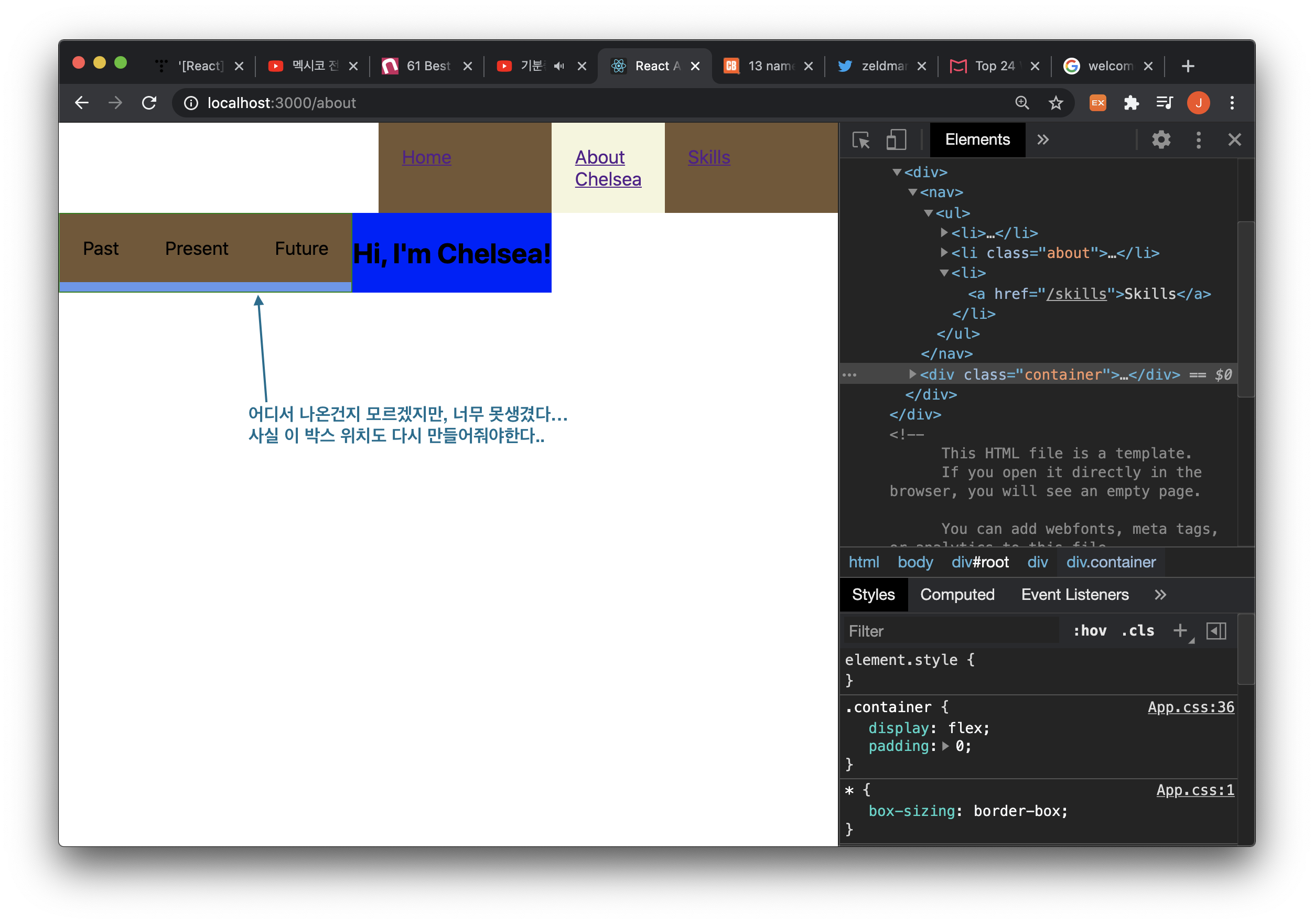Open the App.css:36 source link
Image resolution: width=1314 pixels, height=924 pixels.
pyautogui.click(x=1190, y=707)
